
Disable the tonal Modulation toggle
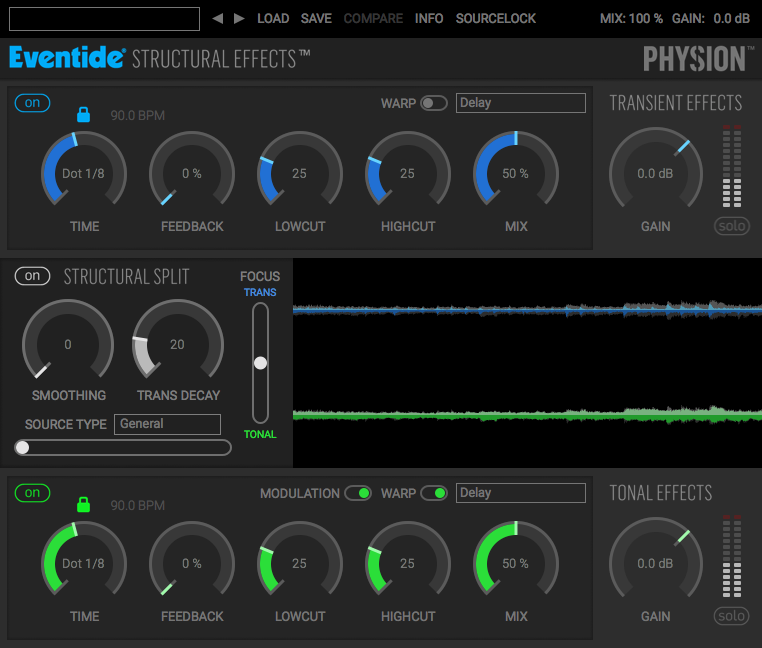(357, 493)
